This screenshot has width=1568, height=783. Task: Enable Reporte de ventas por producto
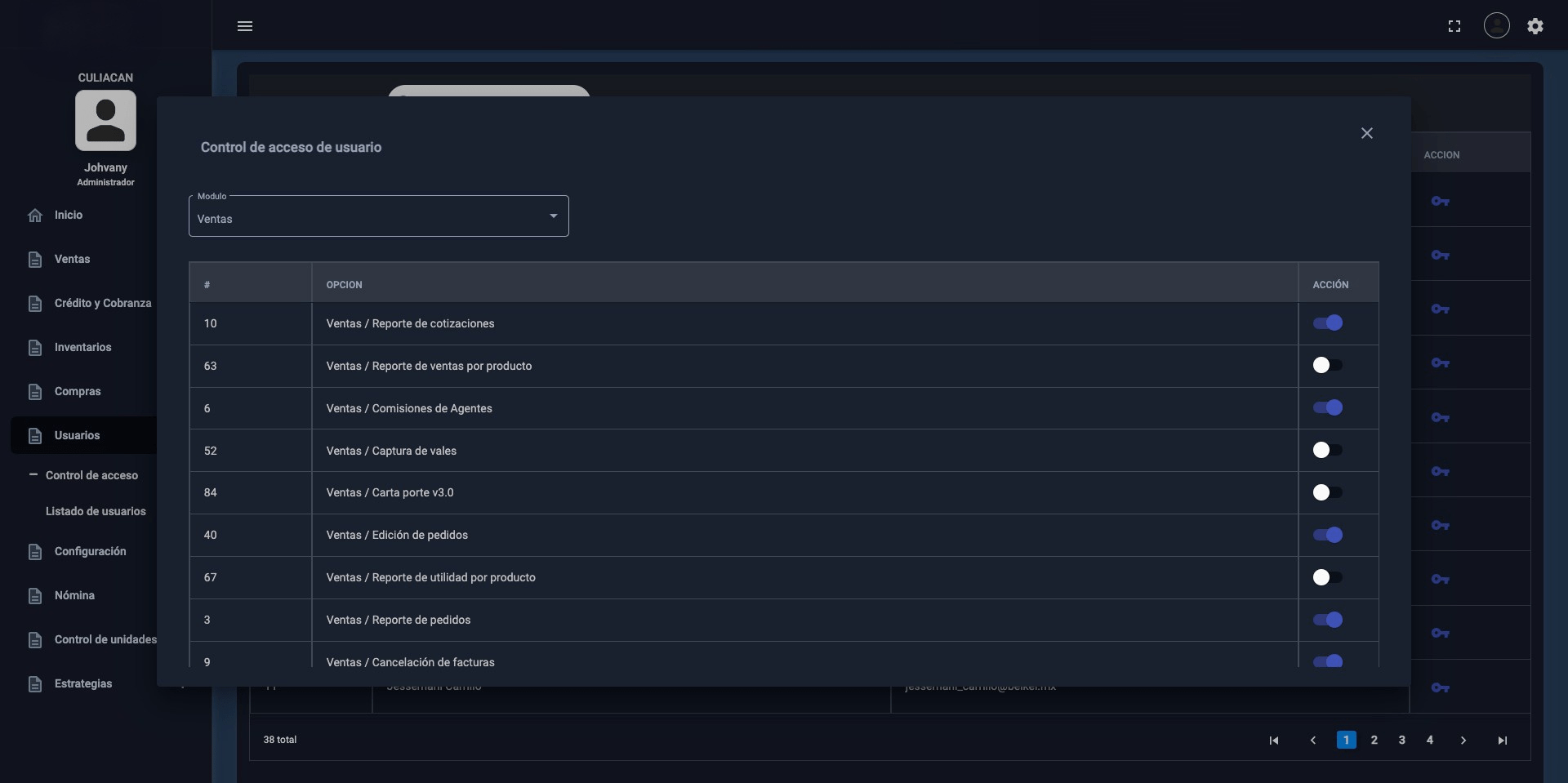tap(1327, 366)
